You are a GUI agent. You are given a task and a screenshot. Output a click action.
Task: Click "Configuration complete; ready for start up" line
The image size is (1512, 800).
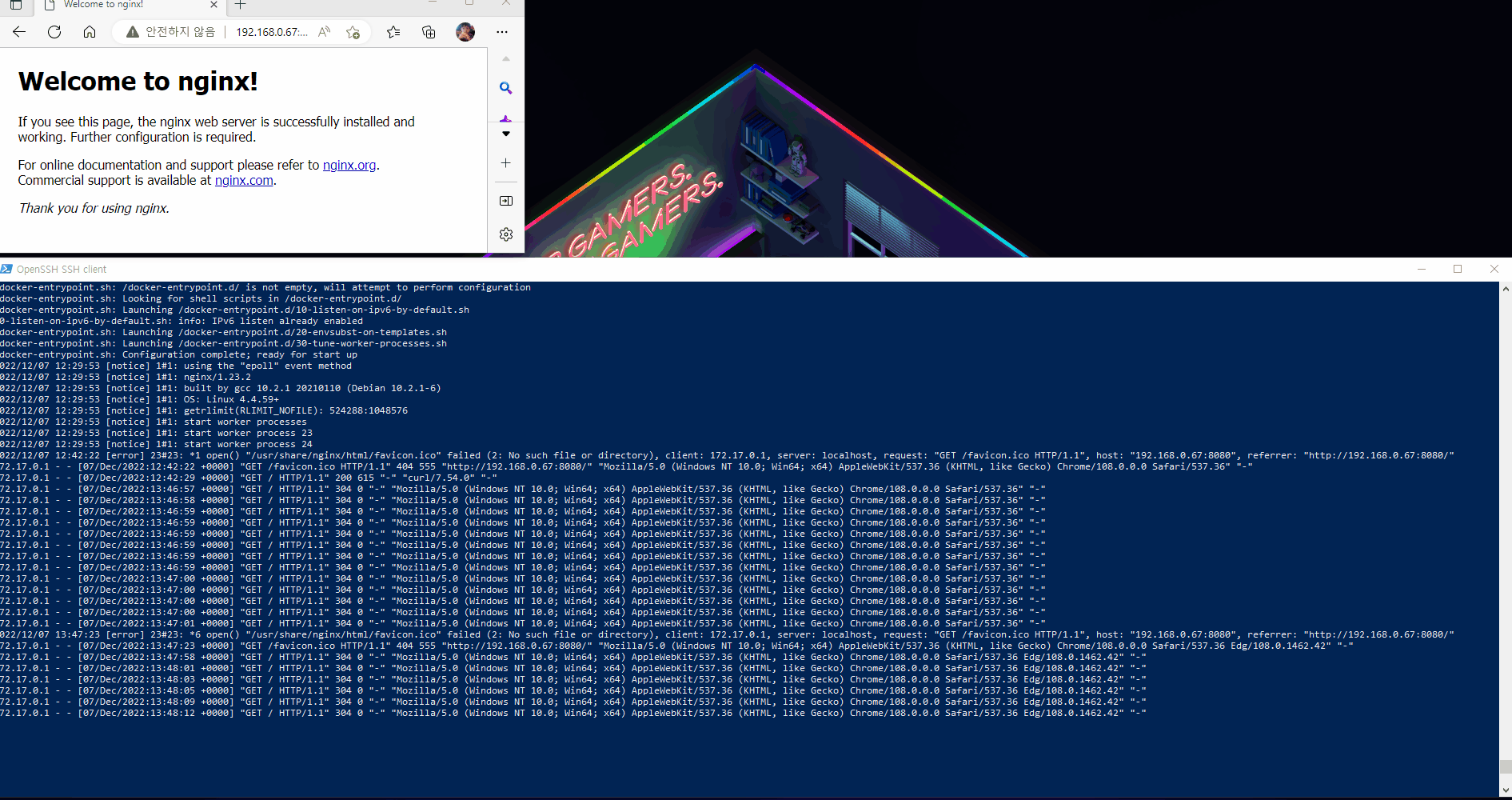(x=179, y=355)
